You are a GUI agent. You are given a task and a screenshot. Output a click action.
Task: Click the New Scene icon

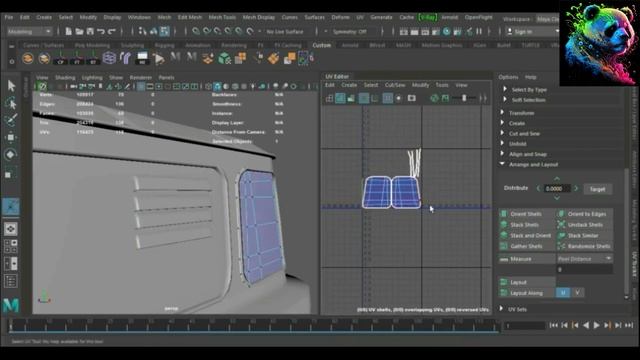[x=69, y=31]
